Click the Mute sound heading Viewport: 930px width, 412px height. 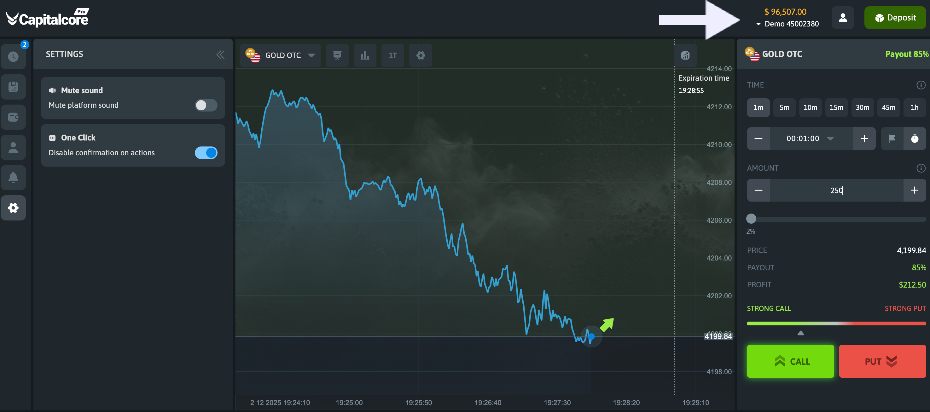click(x=82, y=91)
